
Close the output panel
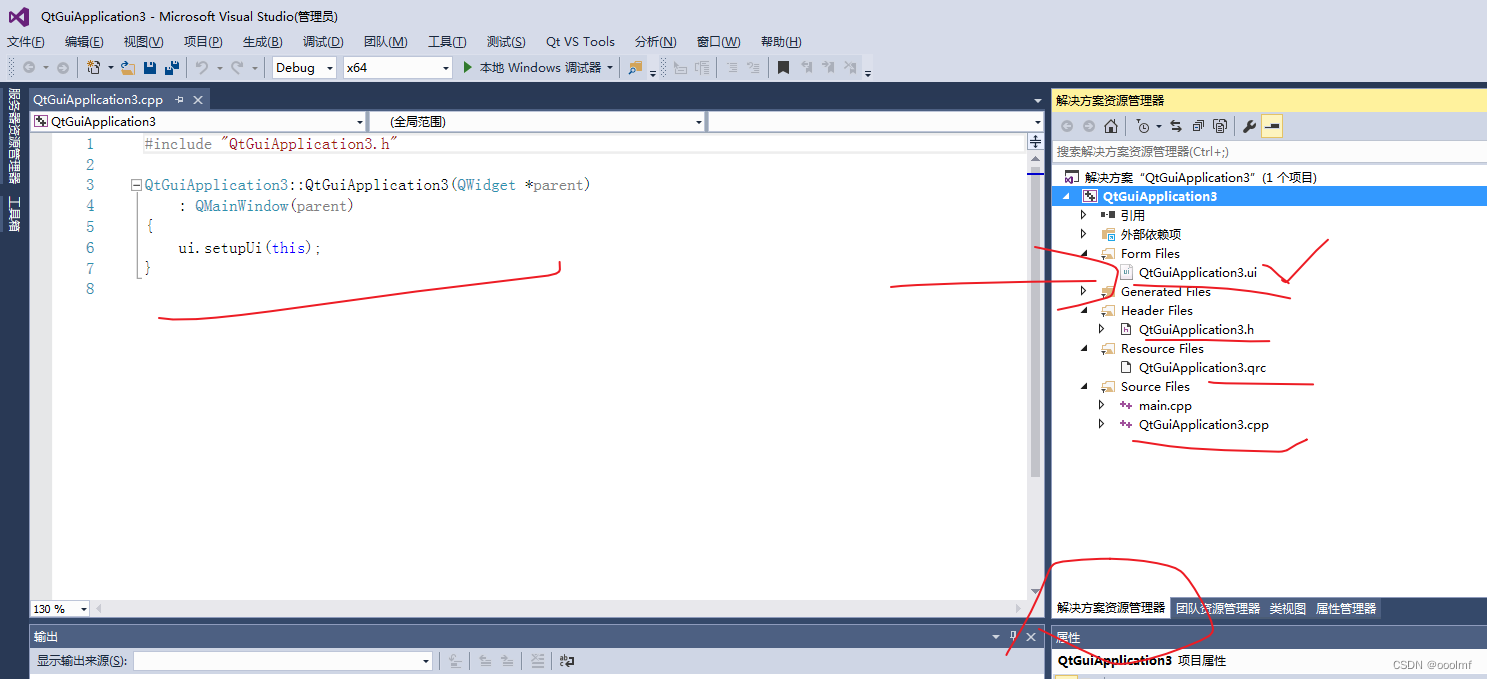click(x=1031, y=637)
